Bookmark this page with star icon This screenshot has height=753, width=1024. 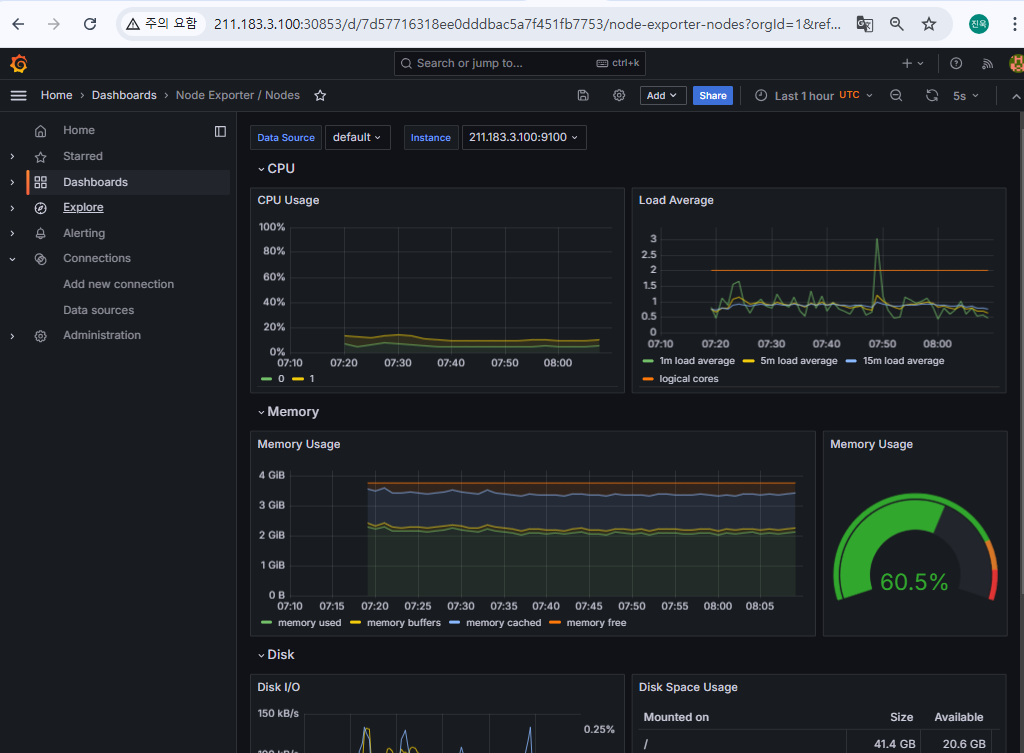[x=929, y=24]
